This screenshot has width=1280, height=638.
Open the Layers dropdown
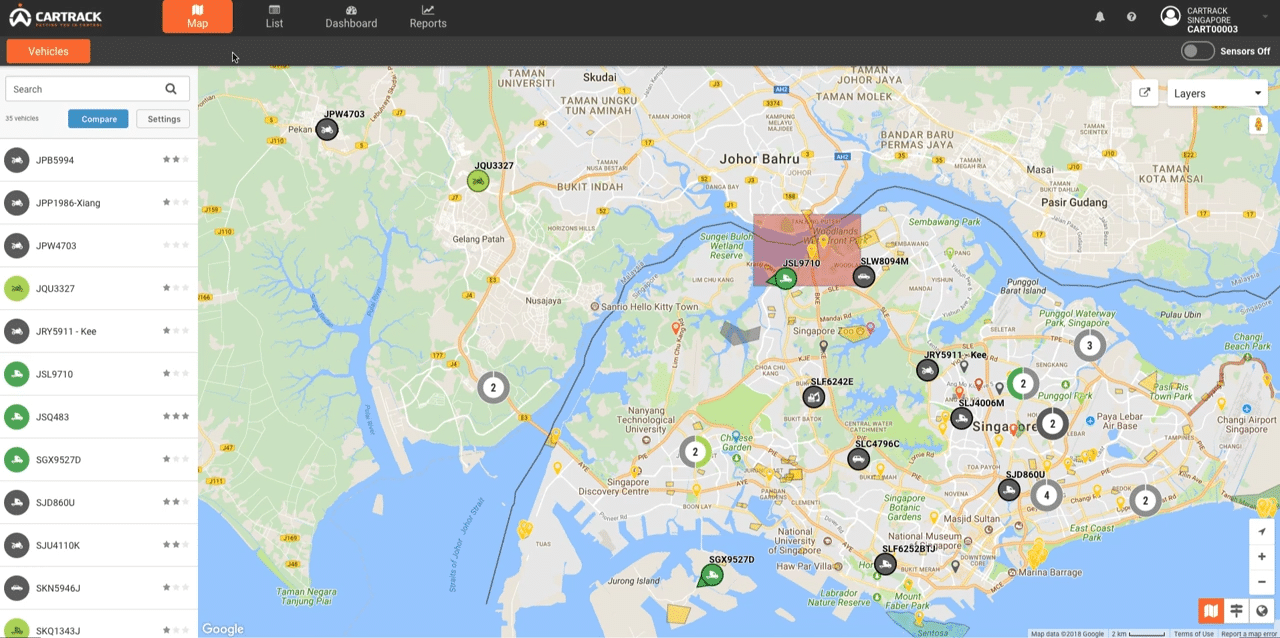coord(1216,92)
